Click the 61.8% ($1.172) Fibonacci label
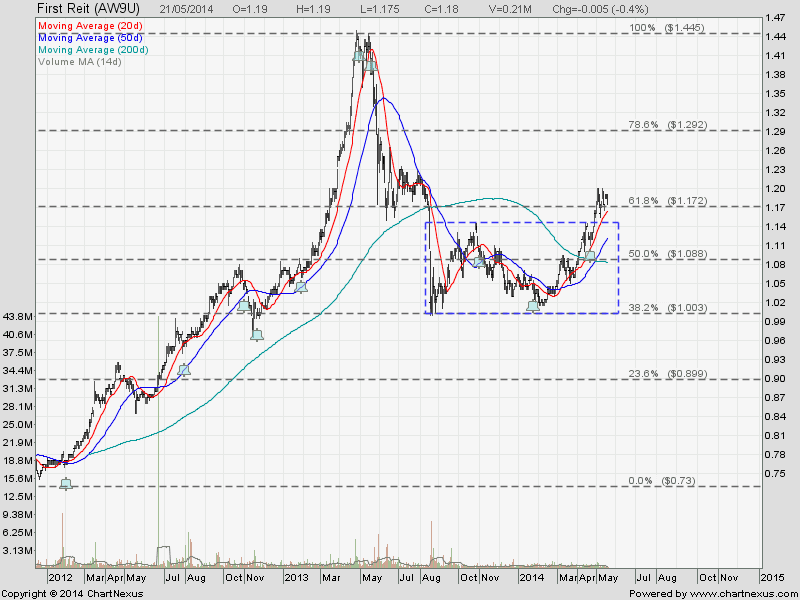Screen dimensions: 800x600 [x=667, y=201]
